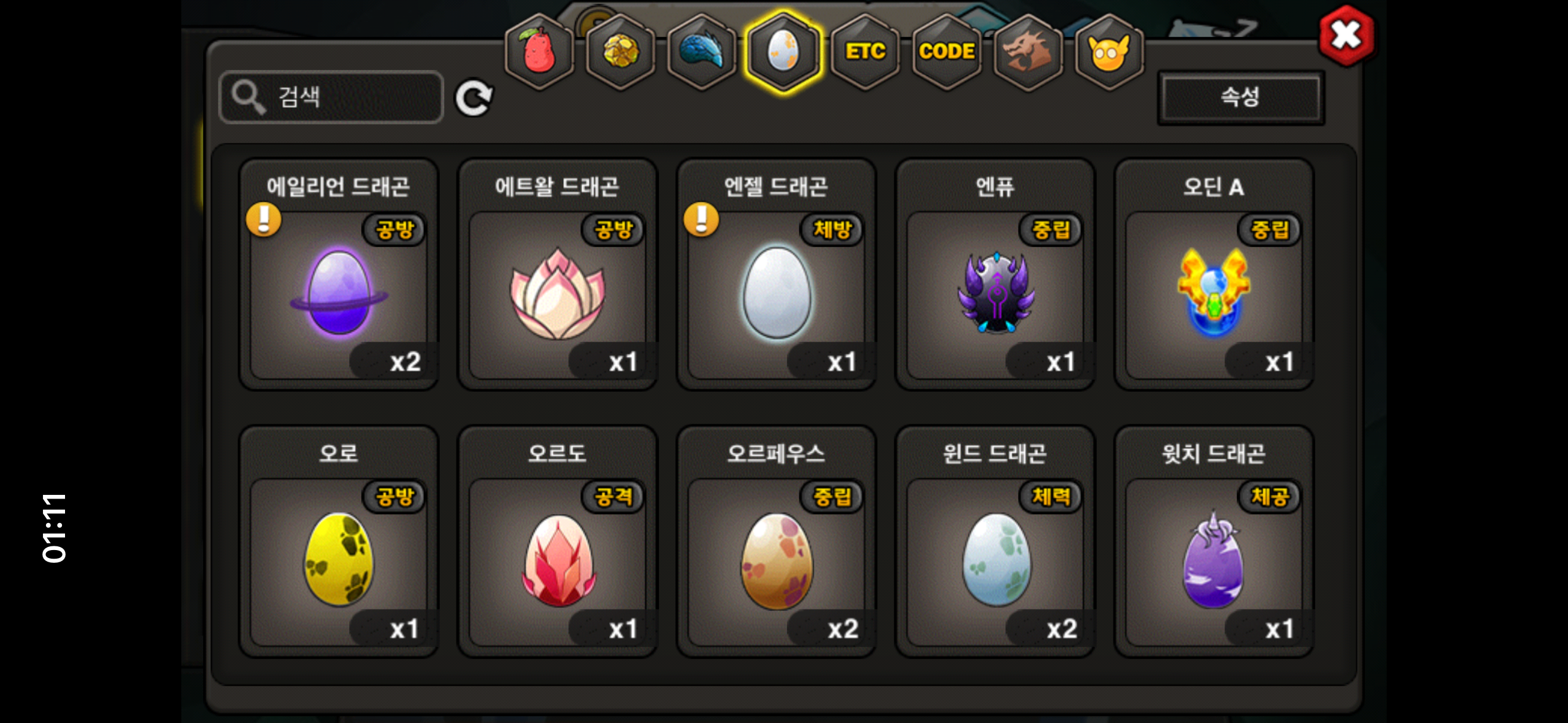Open the 속성 attribute filter
This screenshot has width=1568, height=723.
pyautogui.click(x=1241, y=98)
